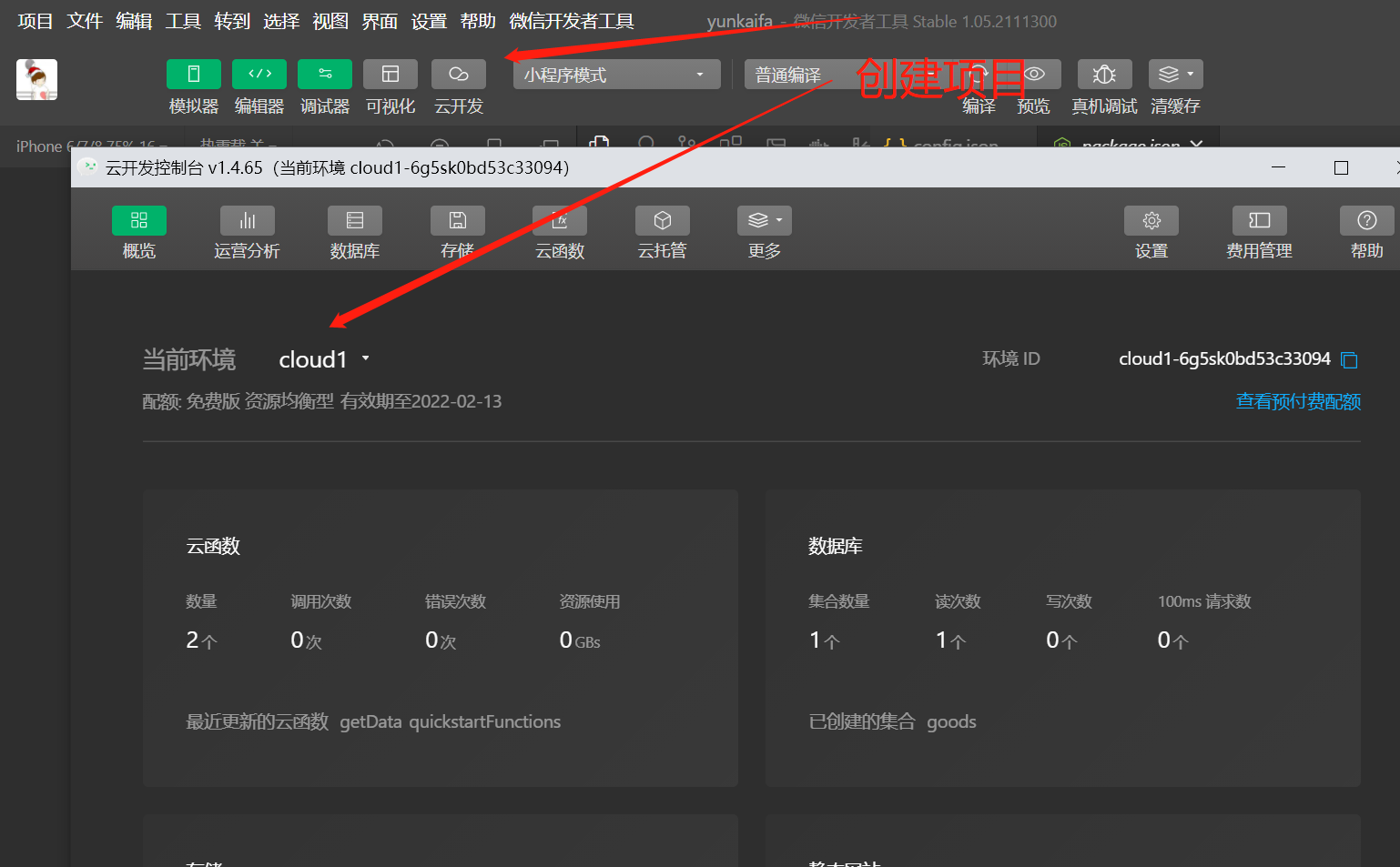This screenshot has width=1400, height=867.
Task: Open the 帮助 menu in menu bar
Action: [478, 21]
